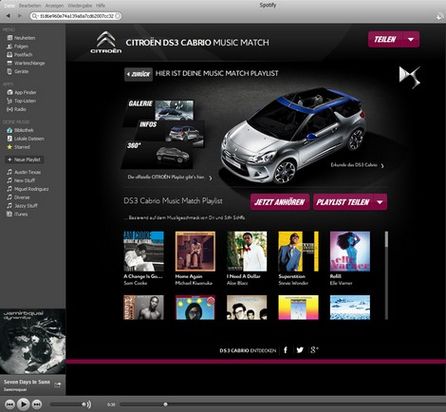Click the Michael Kiwanuka artist name
Viewport: 446px width, 412px height.
tap(194, 283)
